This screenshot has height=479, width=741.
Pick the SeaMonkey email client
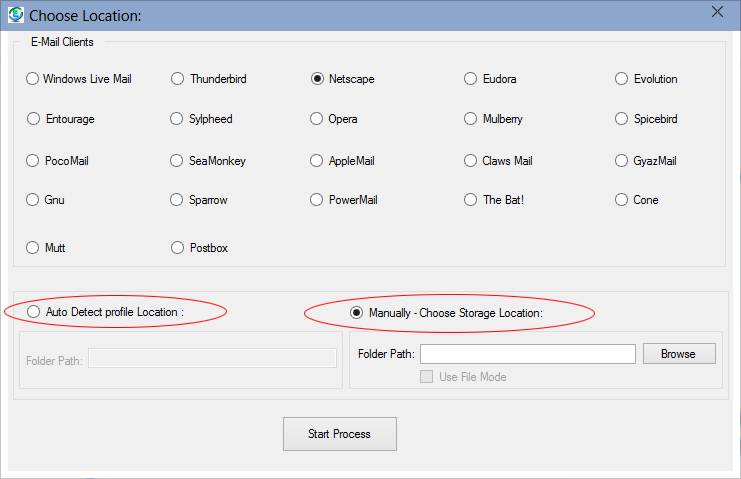pos(178,160)
